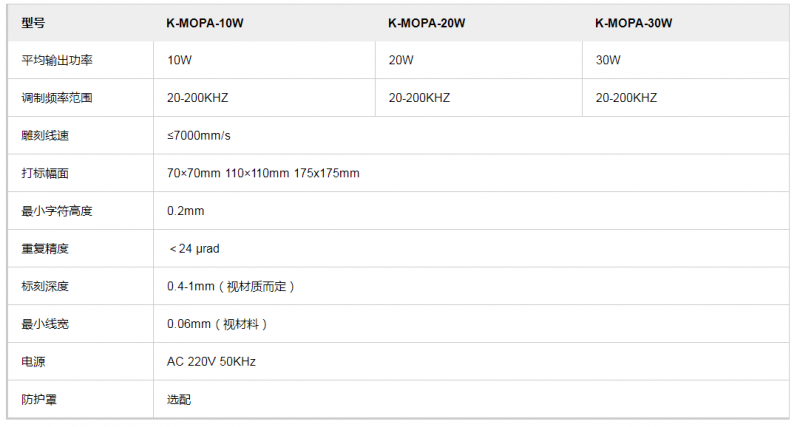The image size is (800, 427).
Task: Click the K-MOPA-30W column header
Action: point(633,23)
